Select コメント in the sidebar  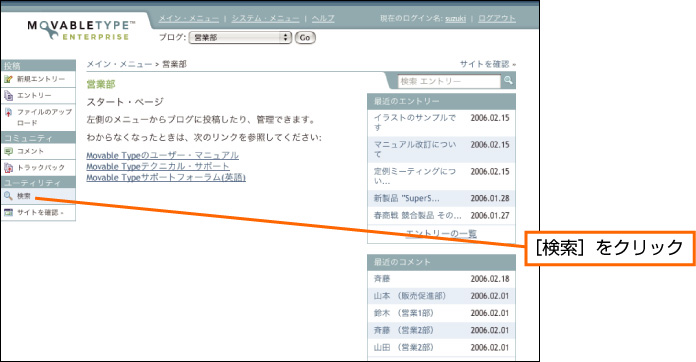click(30, 151)
